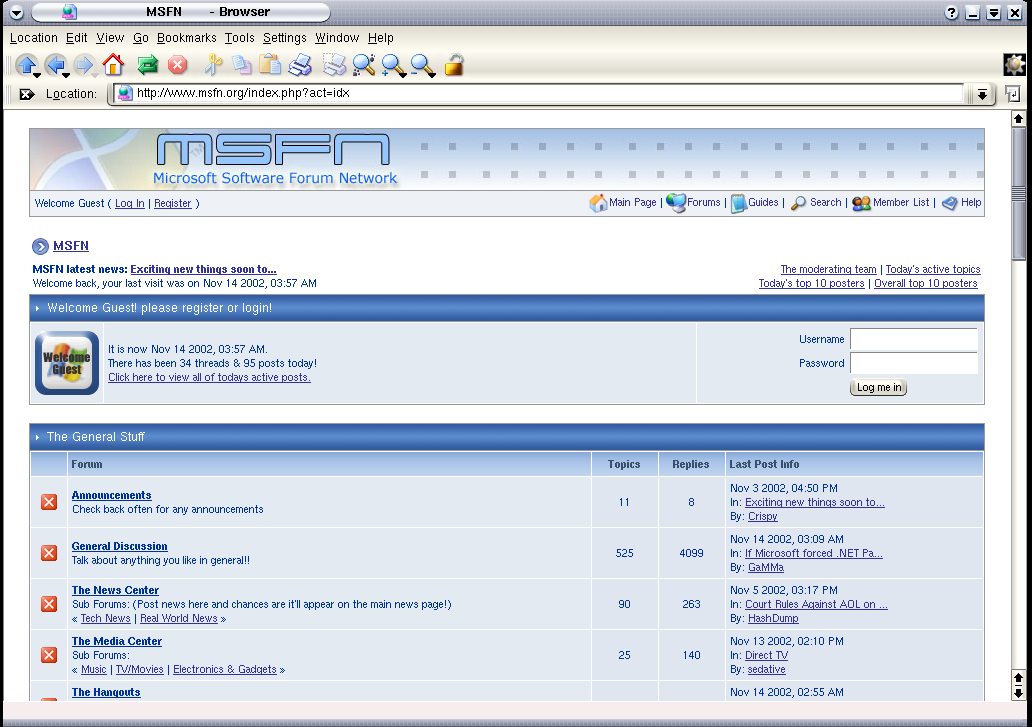Click the round arrow icon beside MSFN
The width and height of the screenshot is (1032, 727).
click(40, 246)
